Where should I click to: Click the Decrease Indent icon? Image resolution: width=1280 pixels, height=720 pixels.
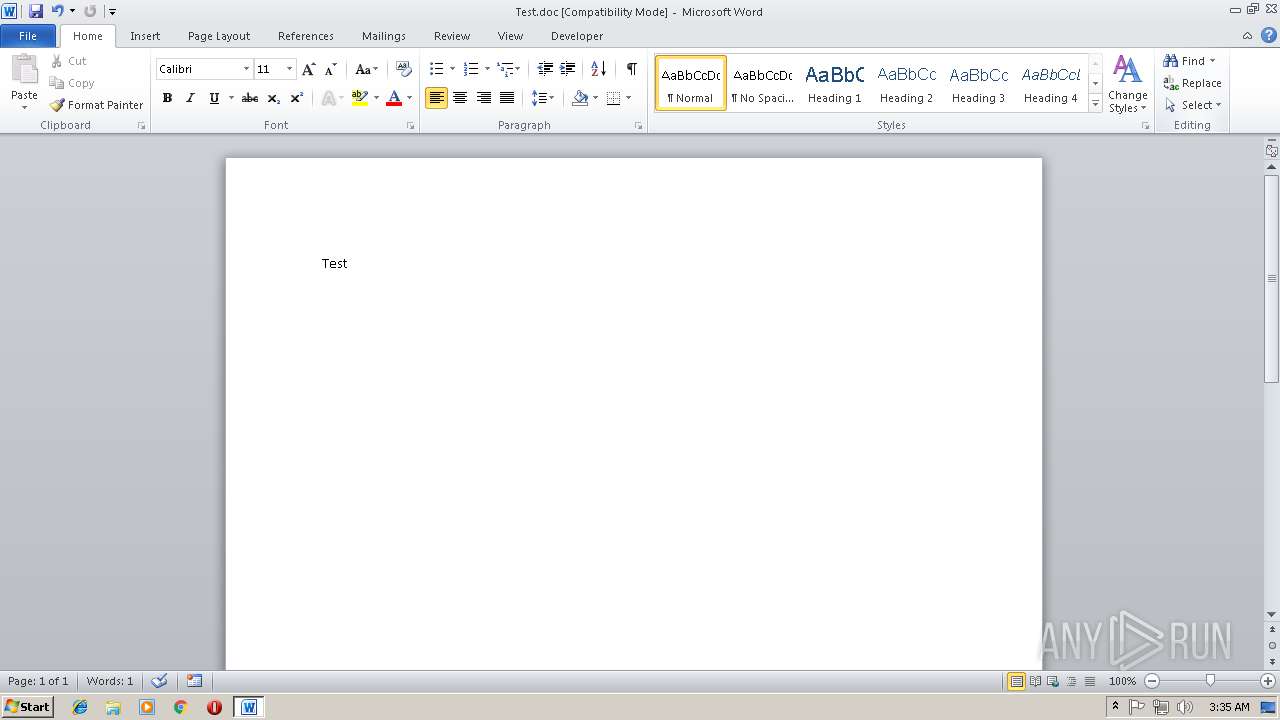click(545, 69)
